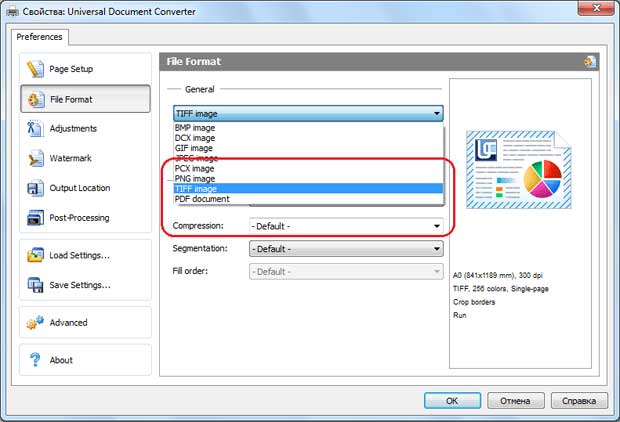Image resolution: width=620 pixels, height=422 pixels.
Task: Click the Run summary text
Action: [459, 315]
